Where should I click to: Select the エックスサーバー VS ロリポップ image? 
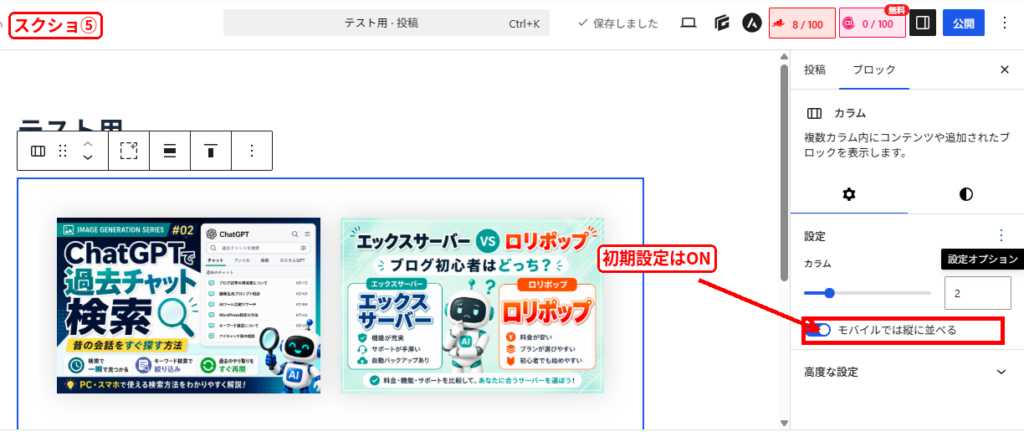tap(472, 305)
